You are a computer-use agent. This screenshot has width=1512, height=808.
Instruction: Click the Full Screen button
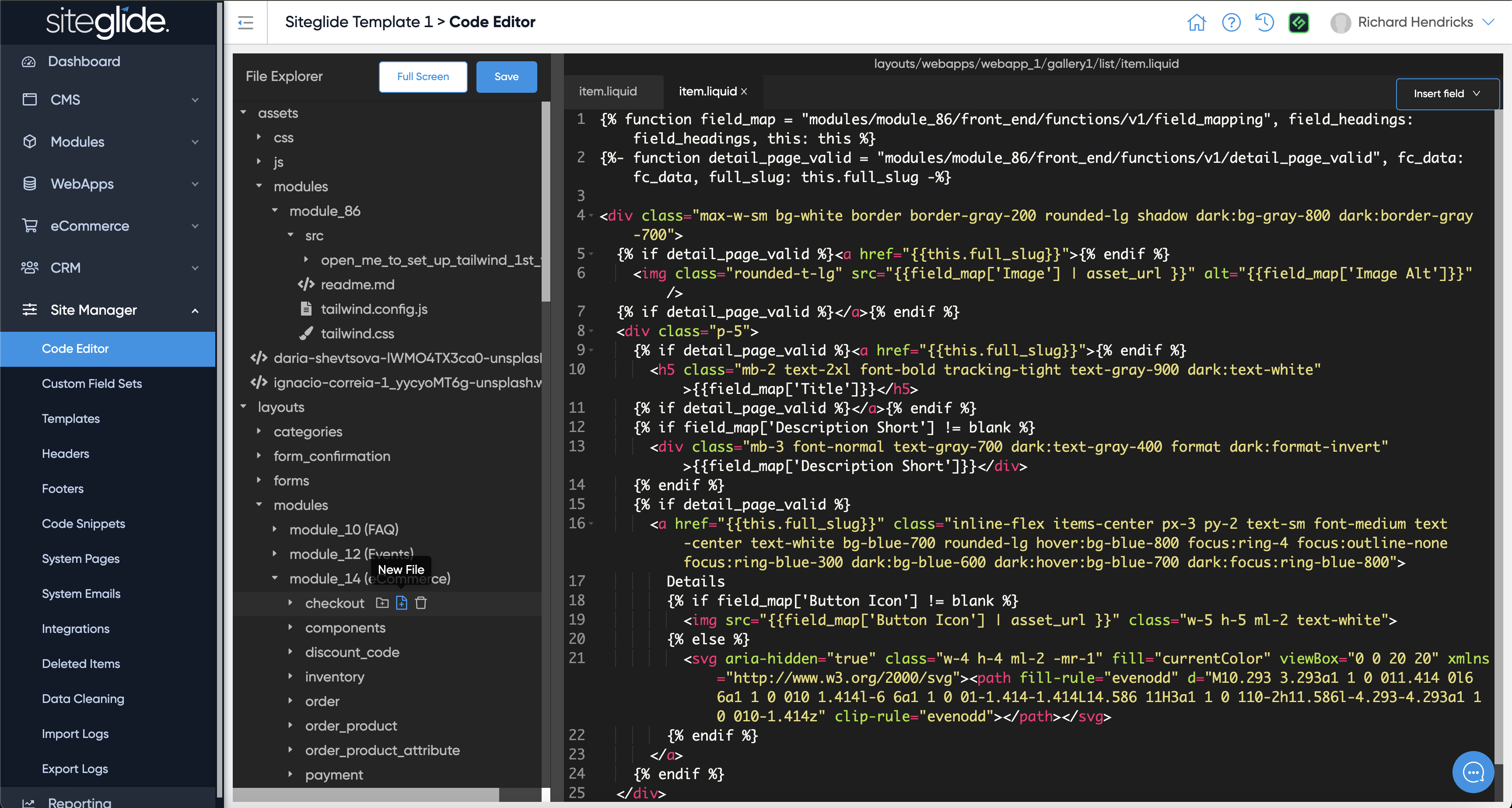[423, 77]
